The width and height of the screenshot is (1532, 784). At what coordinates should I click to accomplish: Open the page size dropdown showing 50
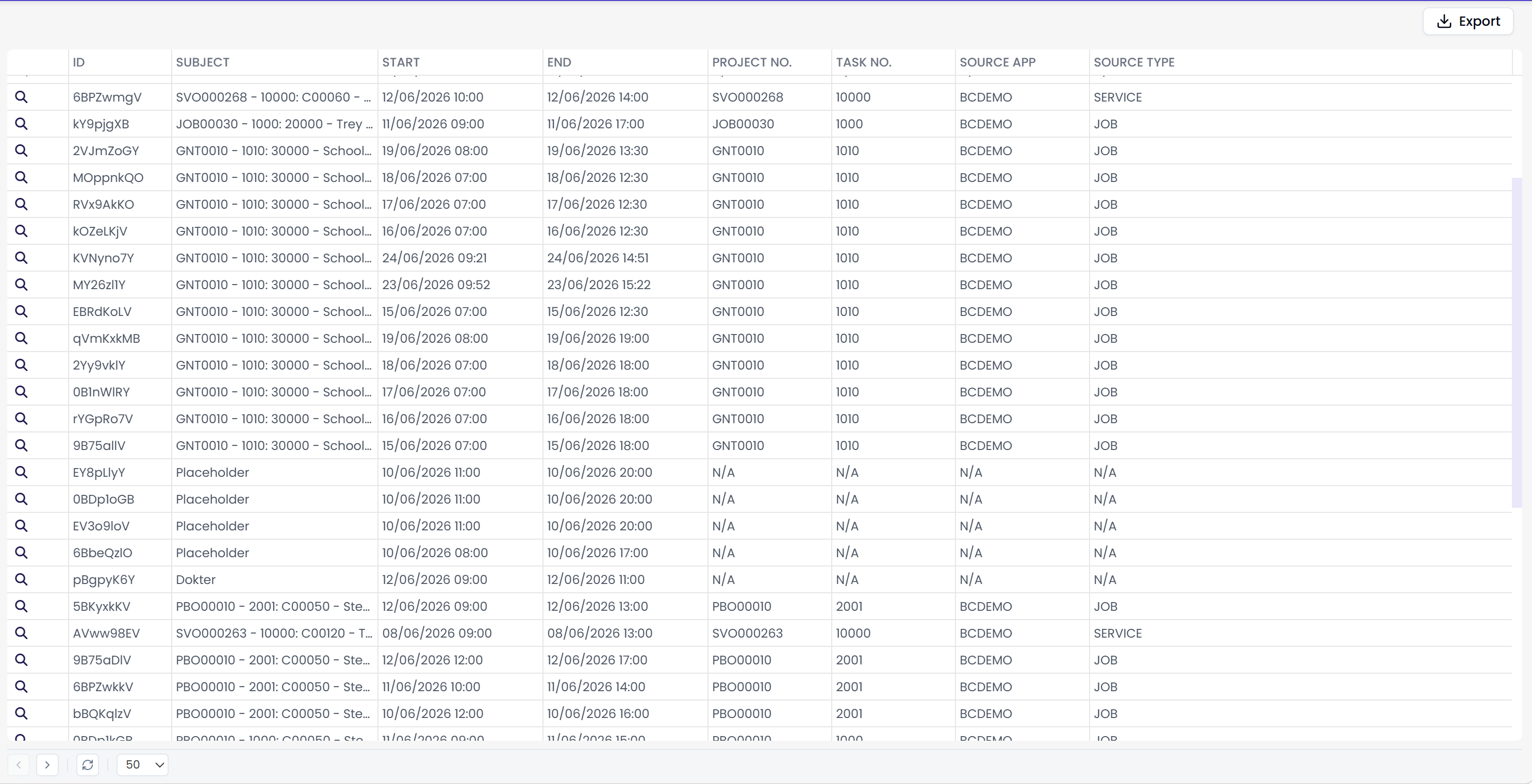tap(143, 764)
